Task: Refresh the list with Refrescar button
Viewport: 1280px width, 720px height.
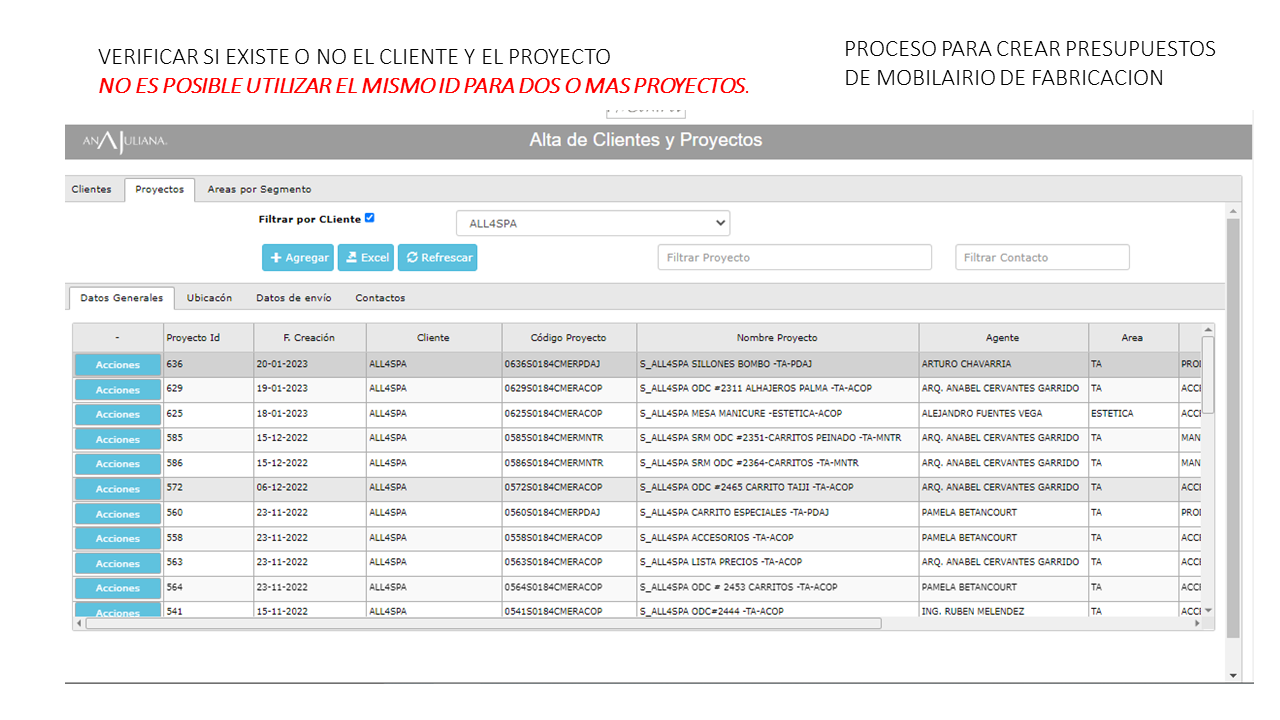Action: 438,258
